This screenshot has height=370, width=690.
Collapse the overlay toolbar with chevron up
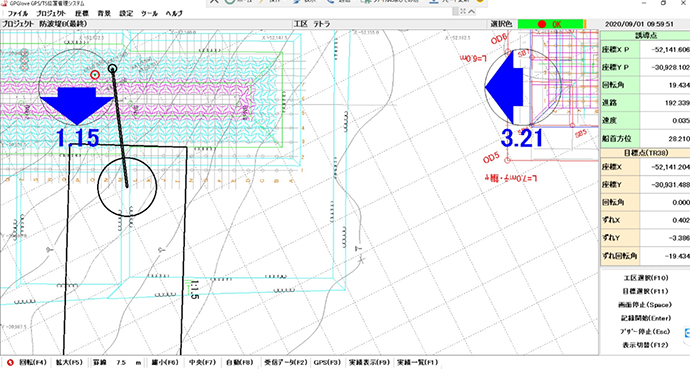click(x=471, y=11)
